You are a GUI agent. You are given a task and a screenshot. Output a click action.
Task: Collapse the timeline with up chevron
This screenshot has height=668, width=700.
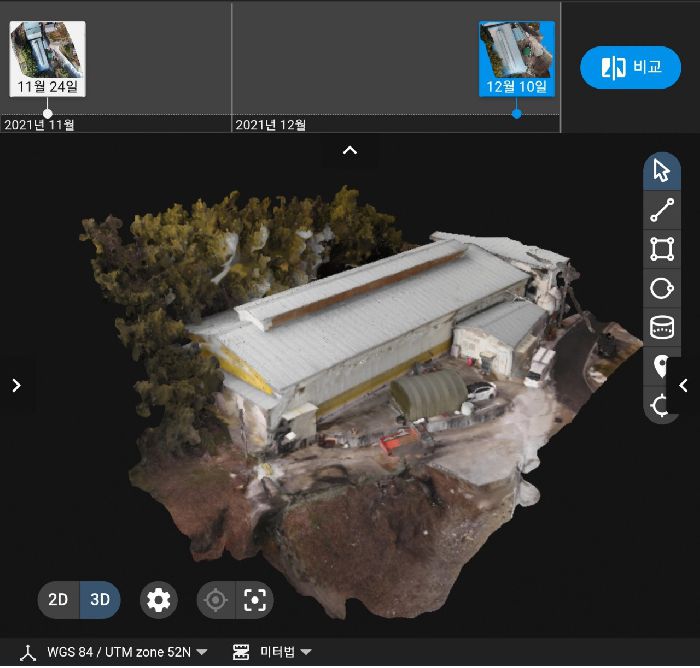tap(350, 150)
